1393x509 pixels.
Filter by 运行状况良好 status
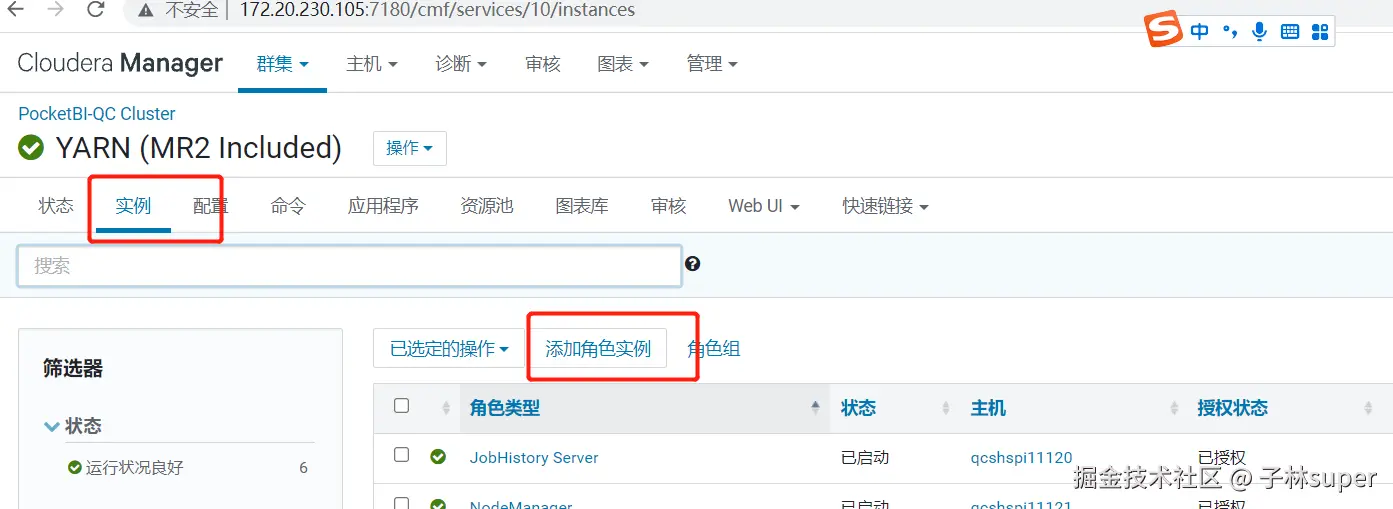coord(134,468)
